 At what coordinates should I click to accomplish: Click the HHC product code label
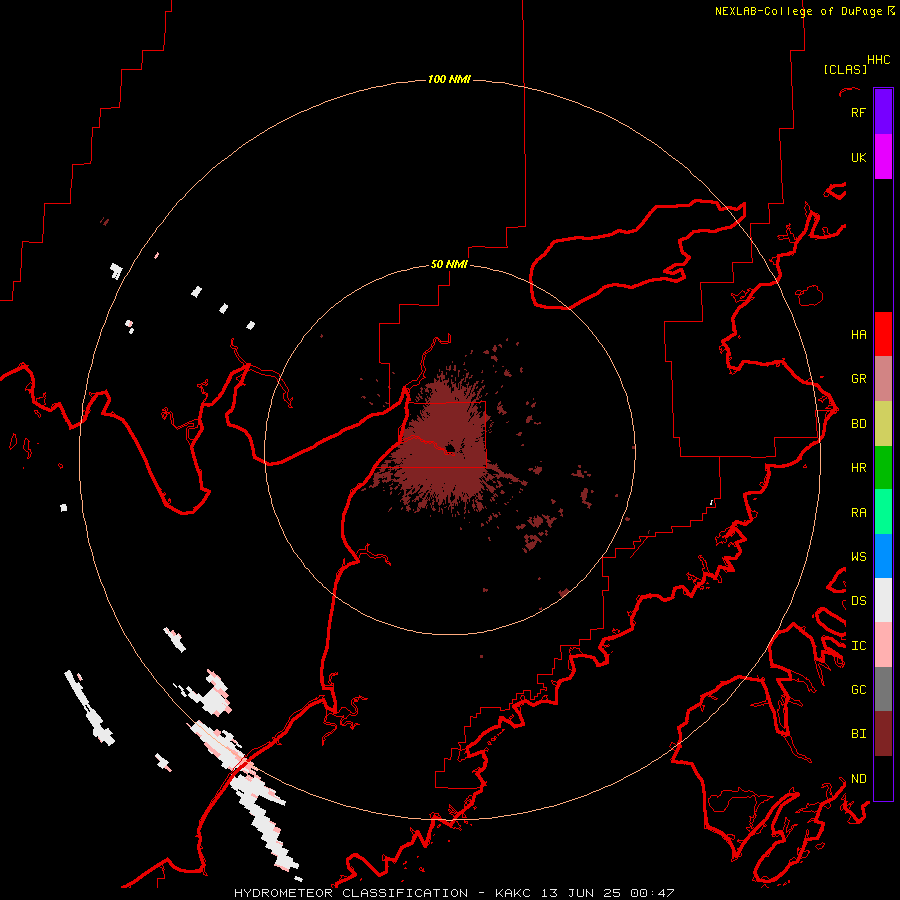tap(878, 60)
